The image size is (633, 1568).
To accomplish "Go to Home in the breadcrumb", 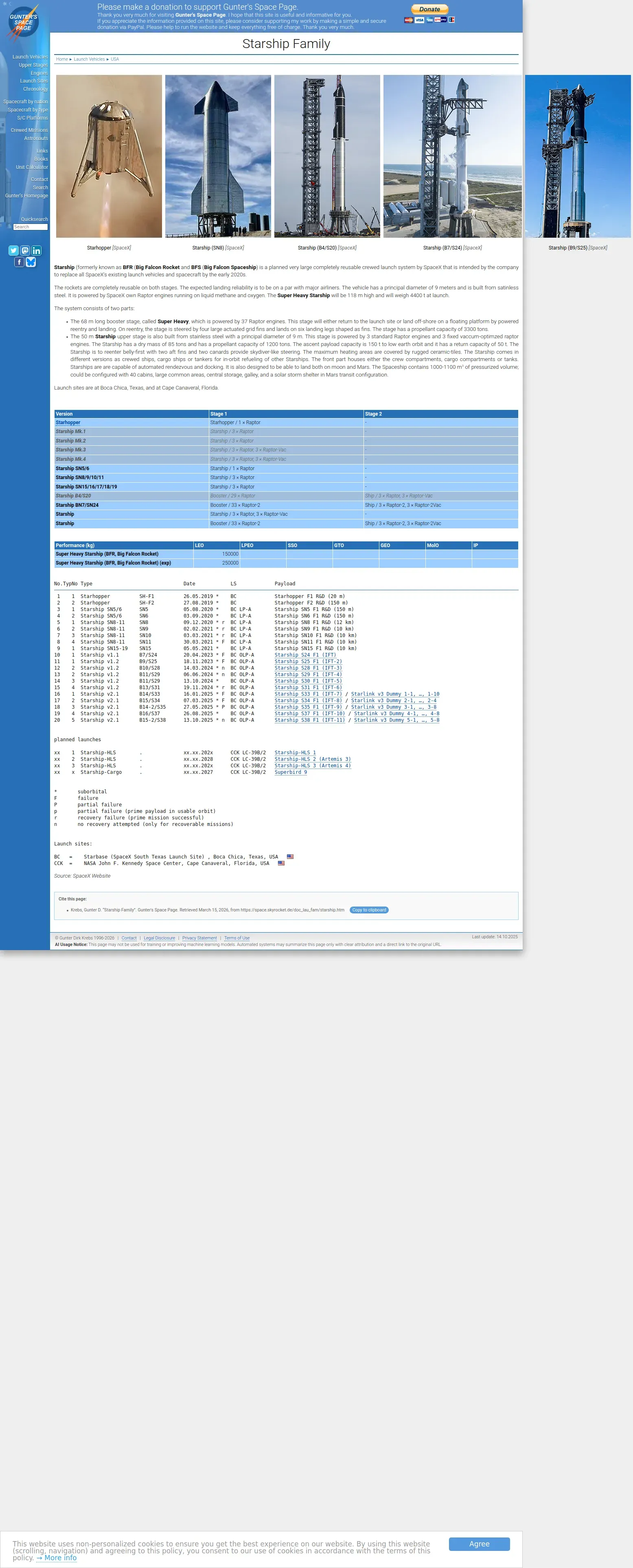I will click(62, 59).
